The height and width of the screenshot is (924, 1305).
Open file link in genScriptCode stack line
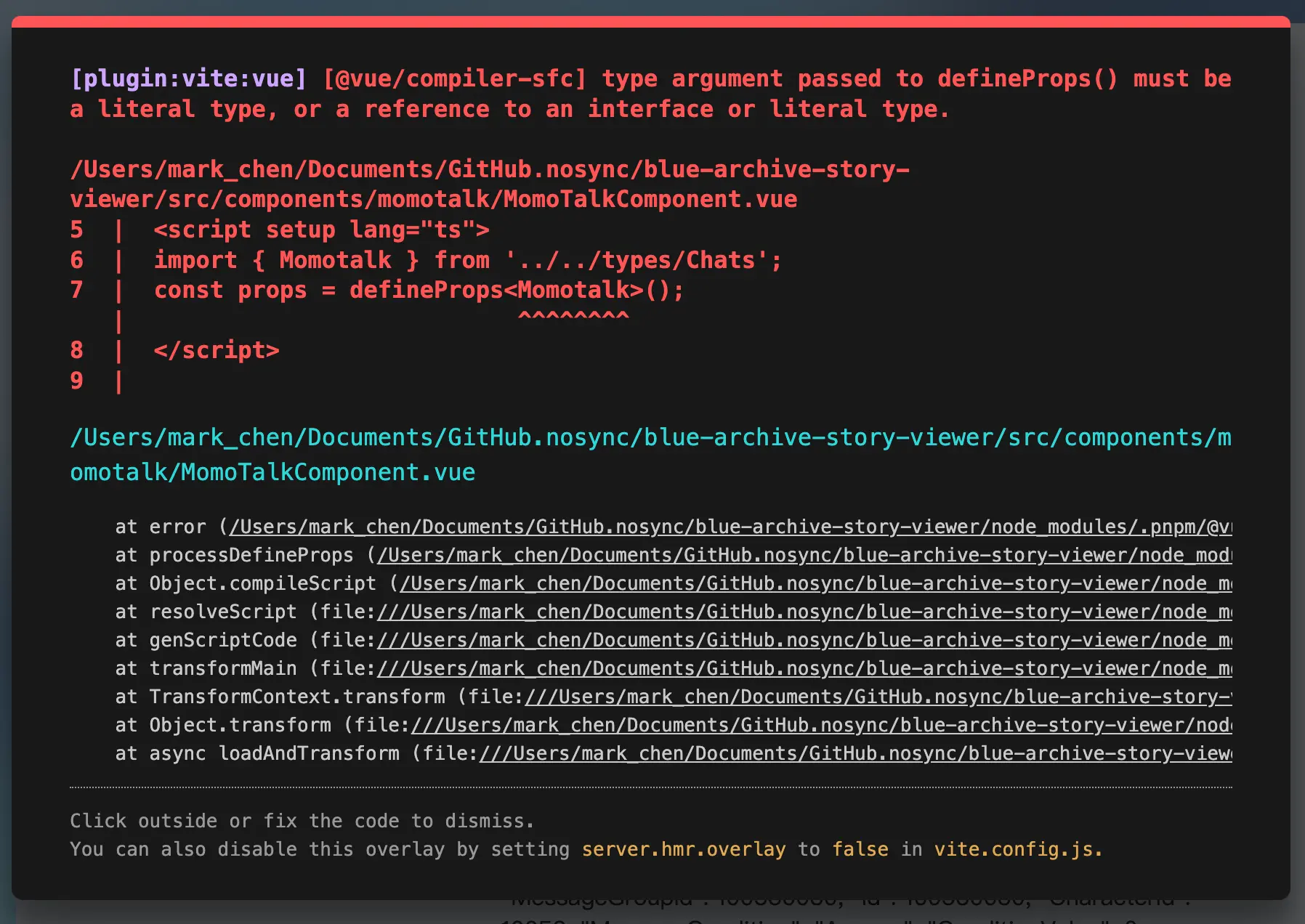[804, 640]
